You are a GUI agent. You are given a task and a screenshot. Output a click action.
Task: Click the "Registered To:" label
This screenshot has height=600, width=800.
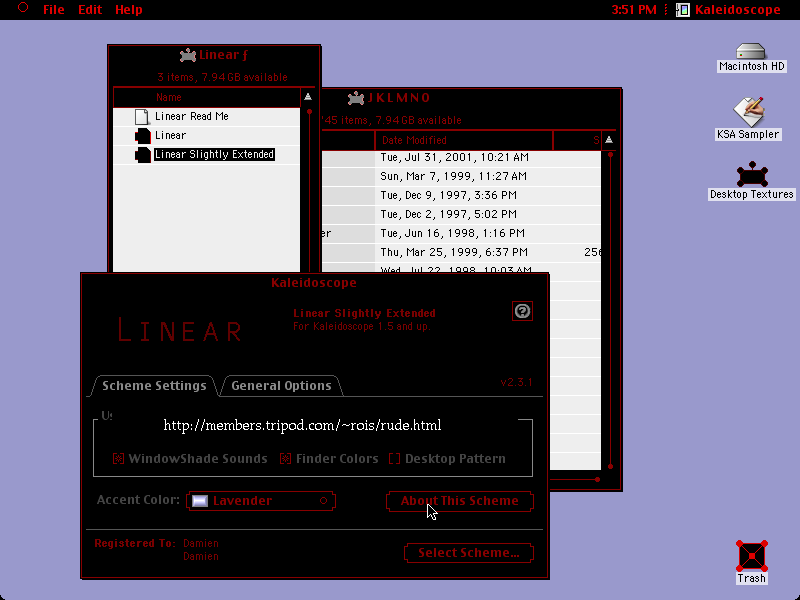(135, 543)
